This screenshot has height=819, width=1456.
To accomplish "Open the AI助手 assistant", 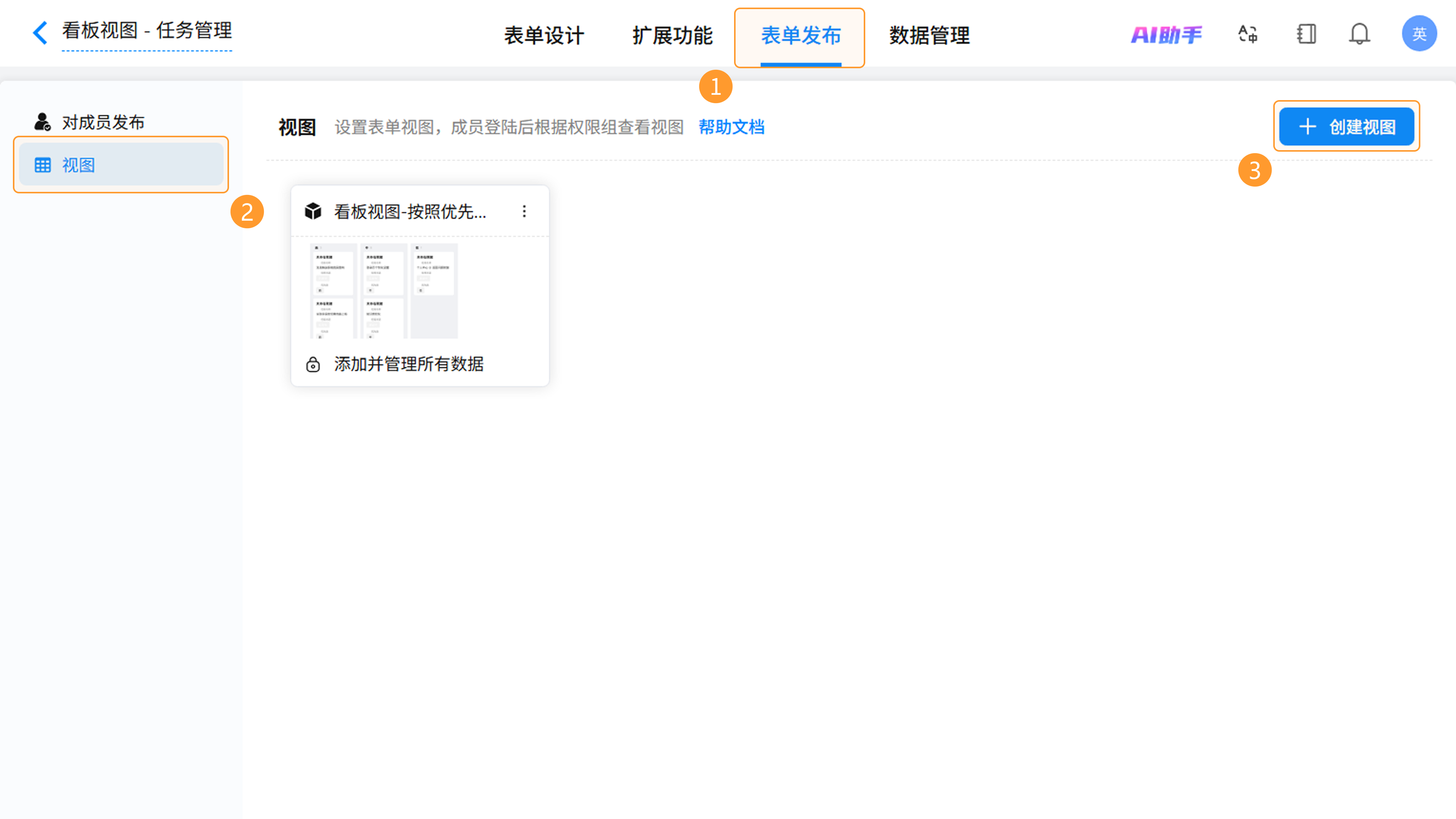I will (1166, 35).
